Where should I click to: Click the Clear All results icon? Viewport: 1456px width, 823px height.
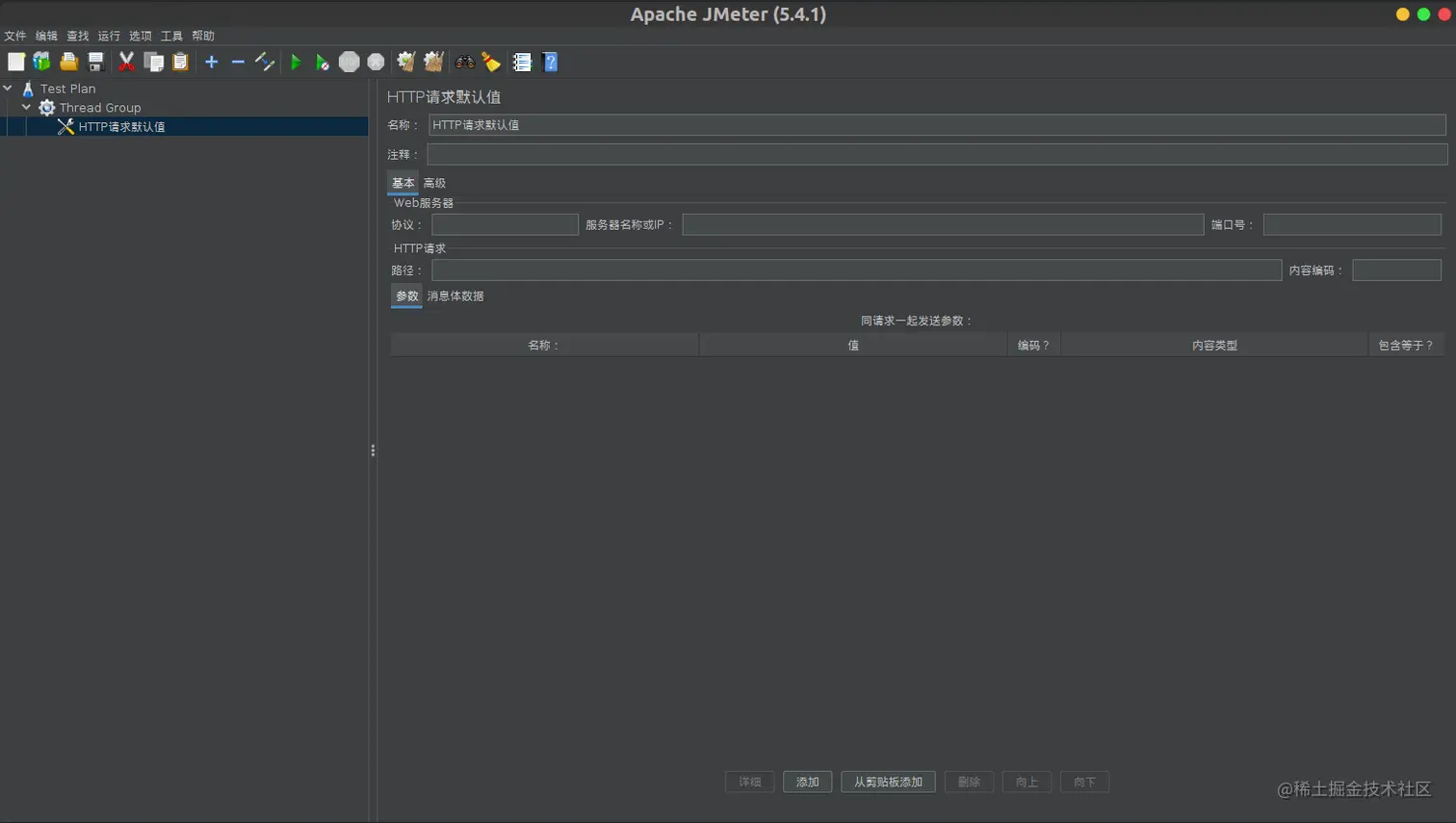coord(433,62)
